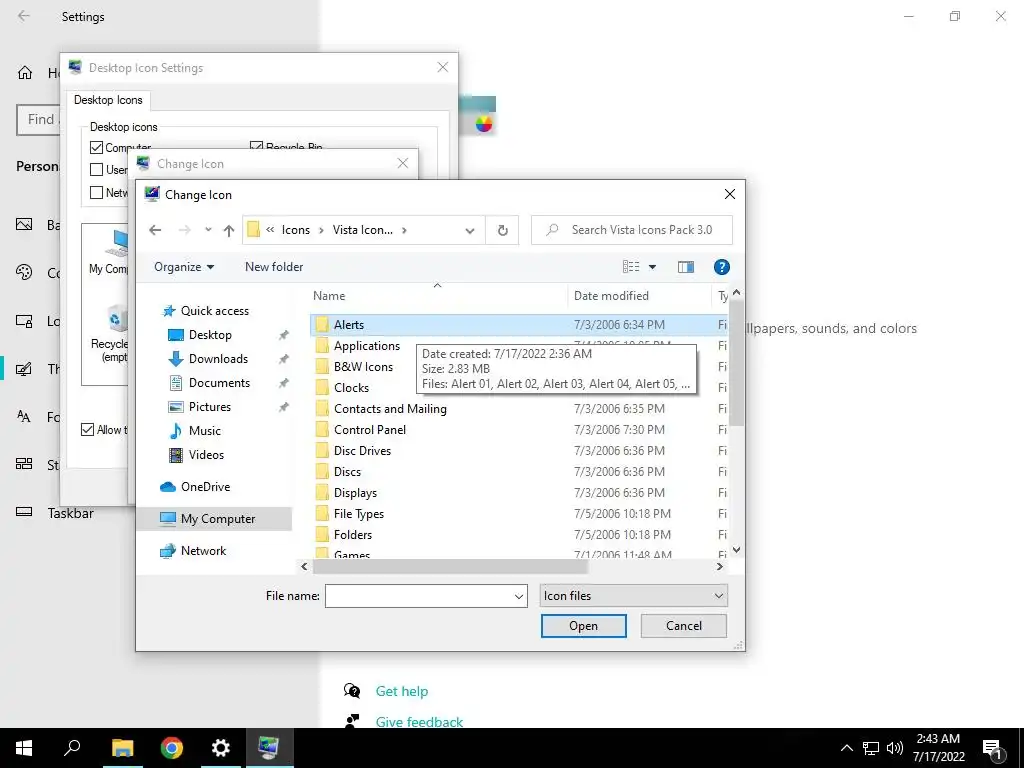The height and width of the screenshot is (768, 1024).
Task: Click the Search Vista Icons Pack box
Action: pos(632,230)
